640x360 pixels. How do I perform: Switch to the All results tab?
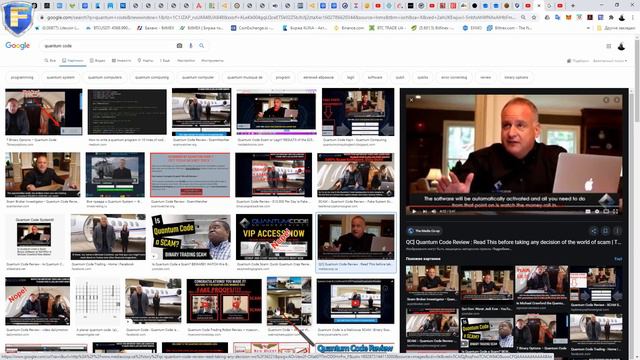coord(50,60)
